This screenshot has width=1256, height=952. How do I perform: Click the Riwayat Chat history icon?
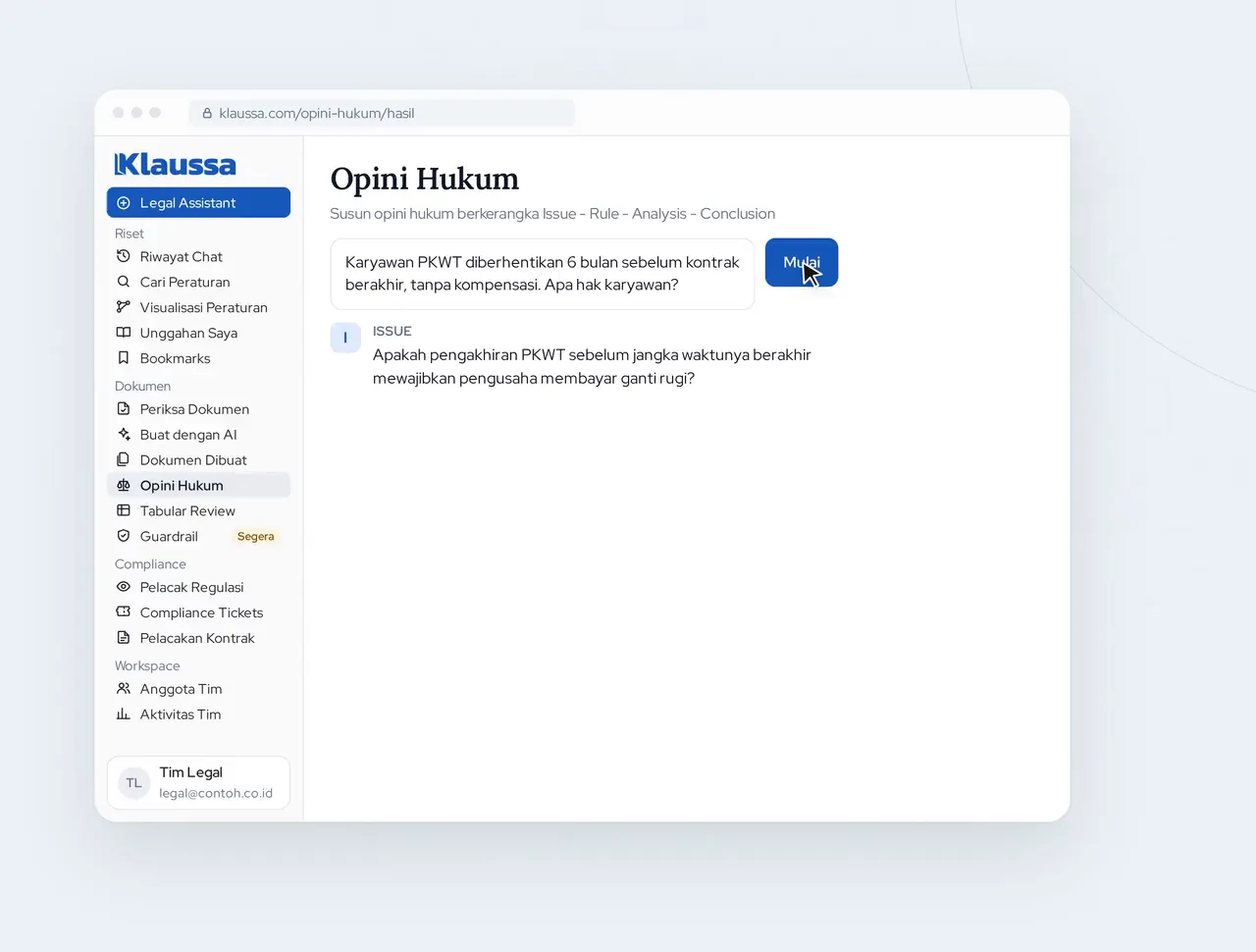(124, 256)
